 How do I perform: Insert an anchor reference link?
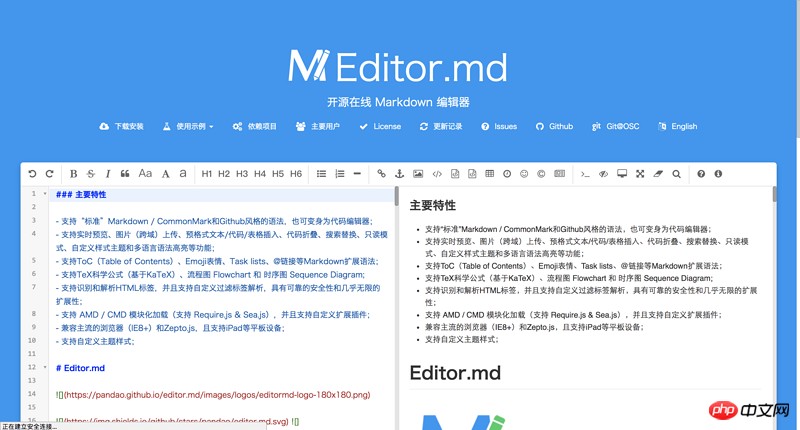pos(399,173)
